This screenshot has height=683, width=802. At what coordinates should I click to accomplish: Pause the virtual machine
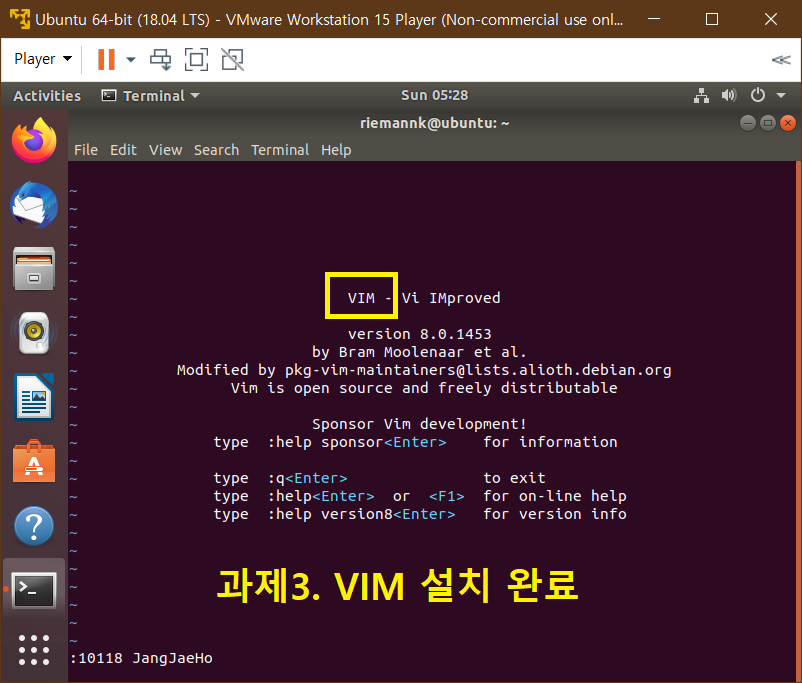(x=106, y=59)
